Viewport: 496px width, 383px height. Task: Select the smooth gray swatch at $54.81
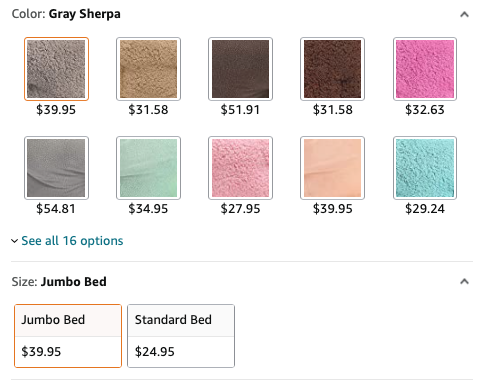tap(56, 168)
